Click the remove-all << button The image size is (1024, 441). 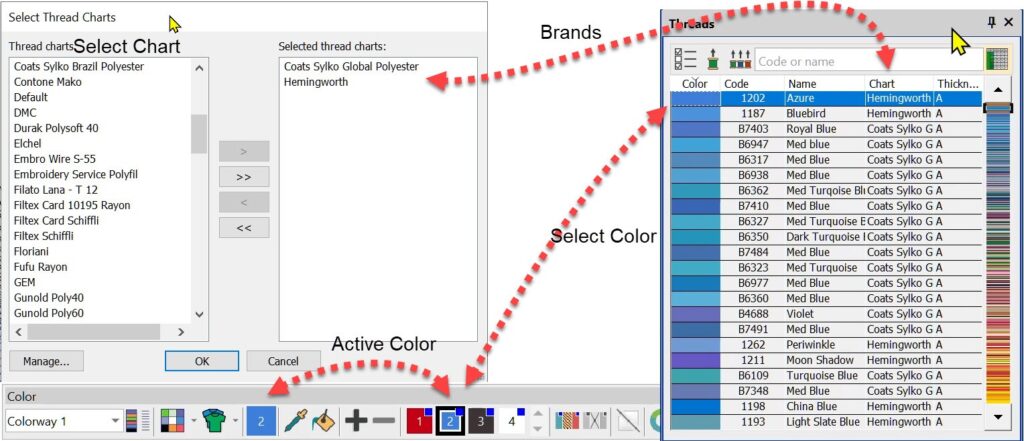[x=244, y=228]
